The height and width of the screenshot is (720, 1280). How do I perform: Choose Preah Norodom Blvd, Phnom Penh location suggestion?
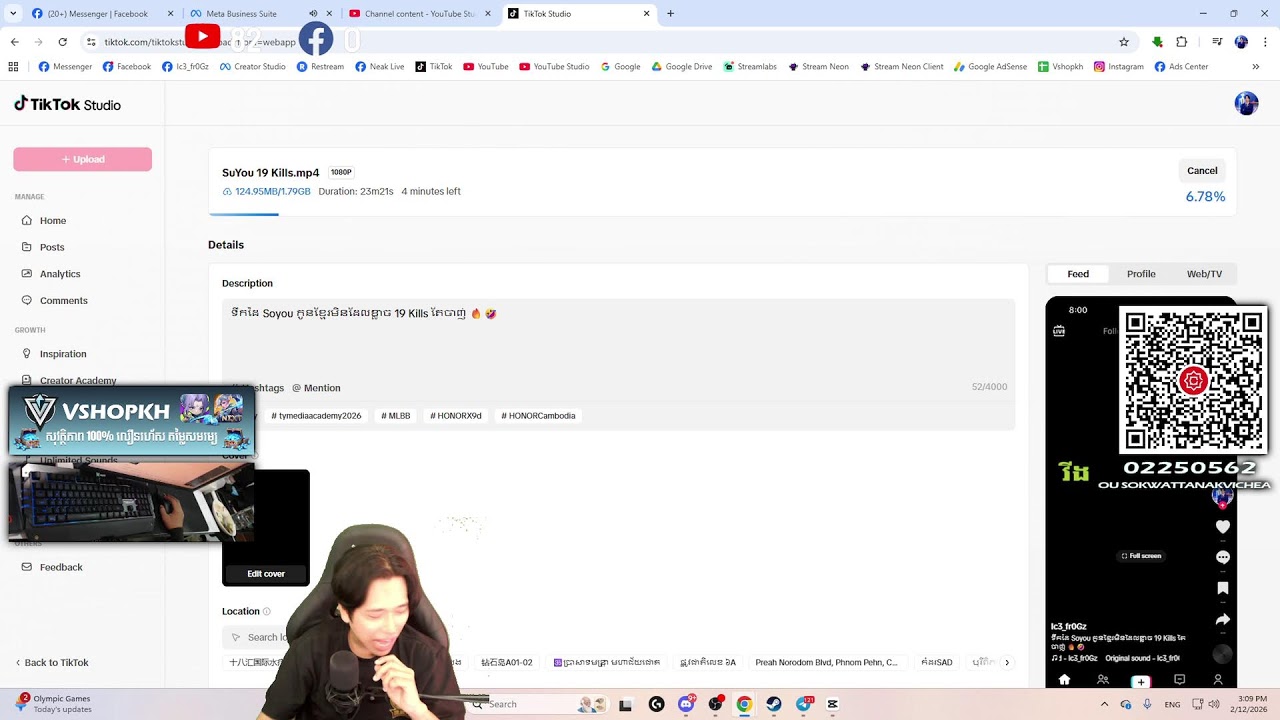826,662
